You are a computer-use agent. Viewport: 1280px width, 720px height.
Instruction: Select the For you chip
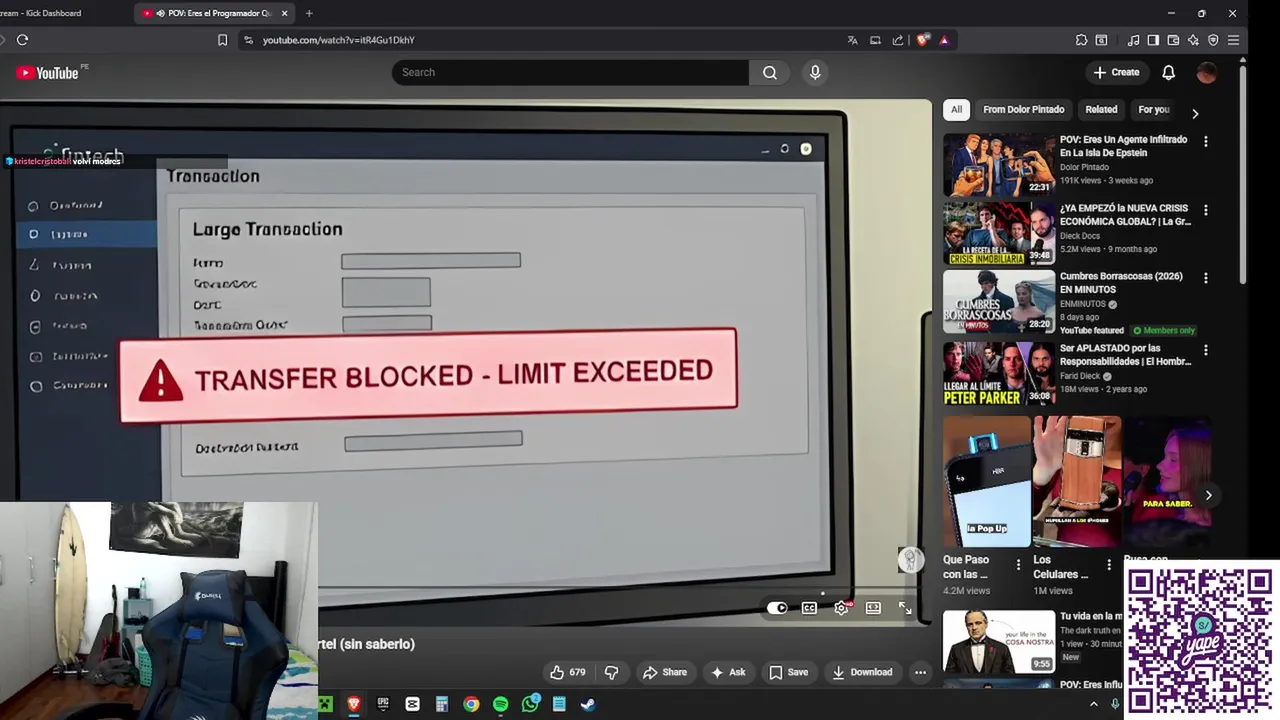1154,110
